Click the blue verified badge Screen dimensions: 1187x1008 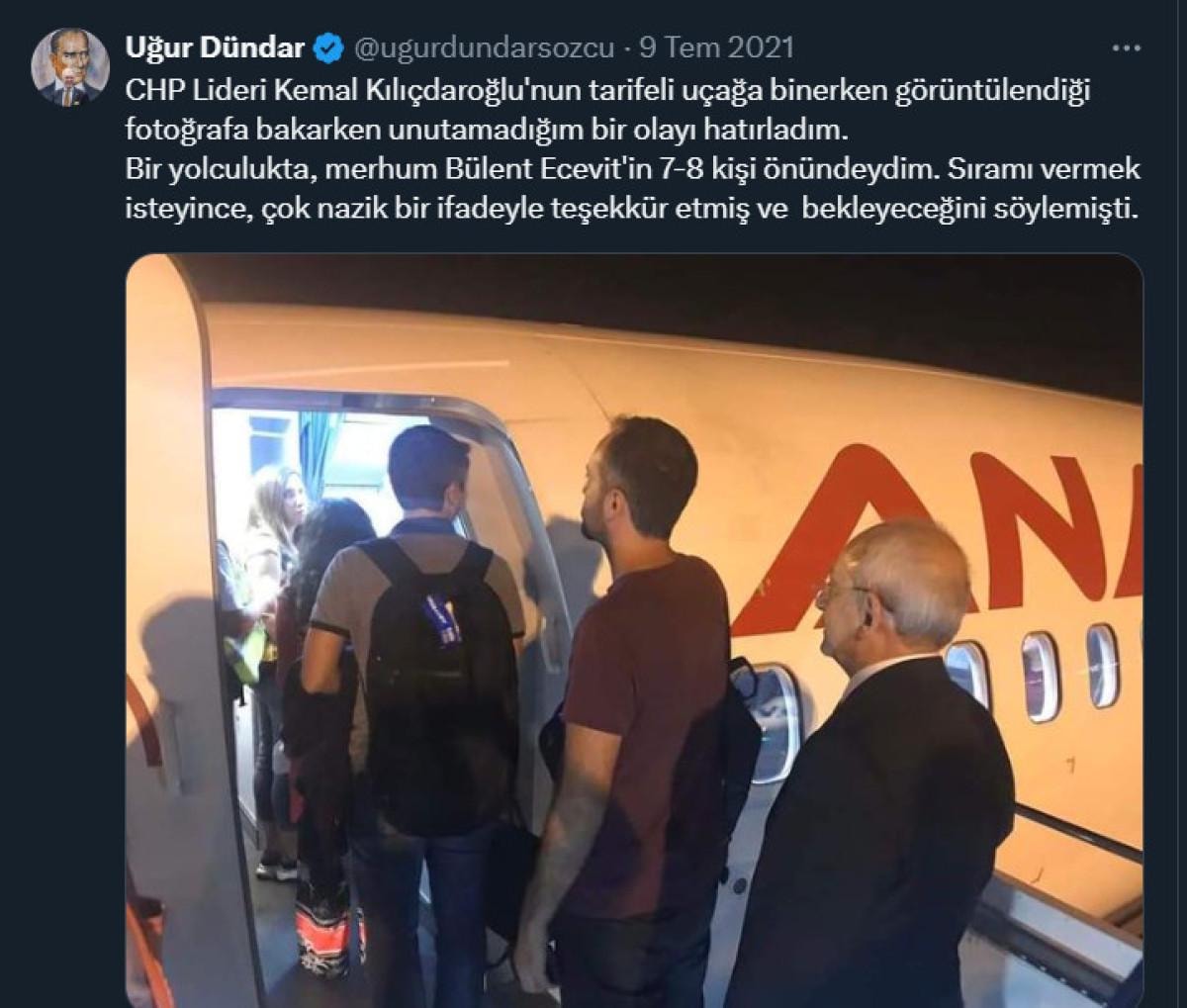point(329,46)
